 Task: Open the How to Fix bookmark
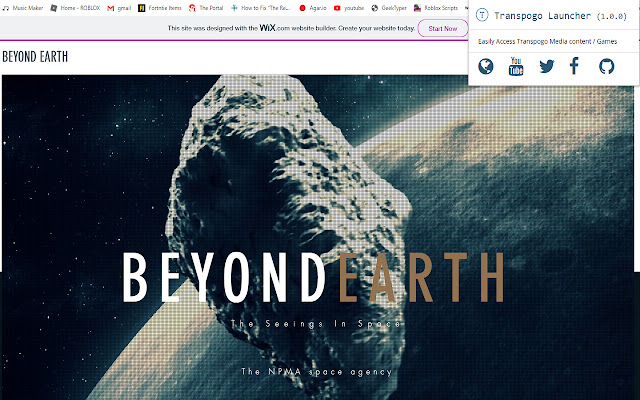pyautogui.click(x=265, y=8)
